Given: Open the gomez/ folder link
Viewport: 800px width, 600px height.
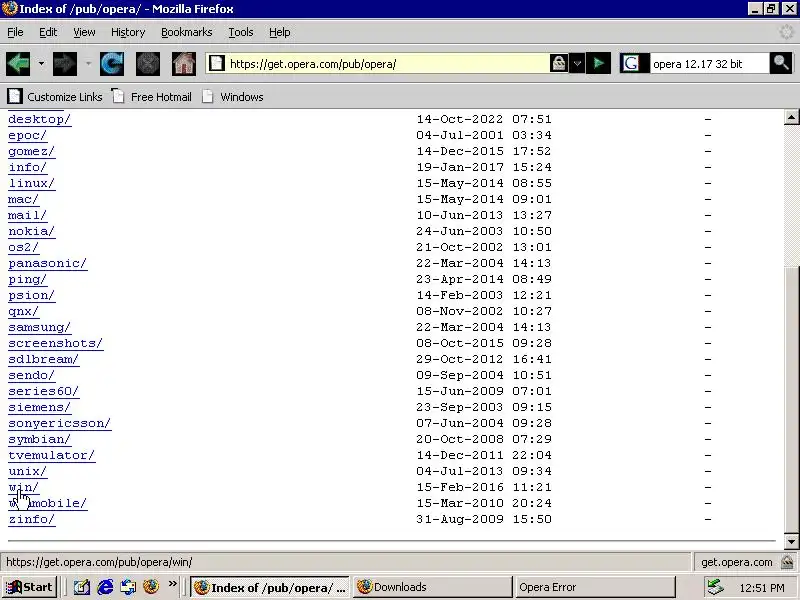Looking at the screenshot, I should 32,152.
